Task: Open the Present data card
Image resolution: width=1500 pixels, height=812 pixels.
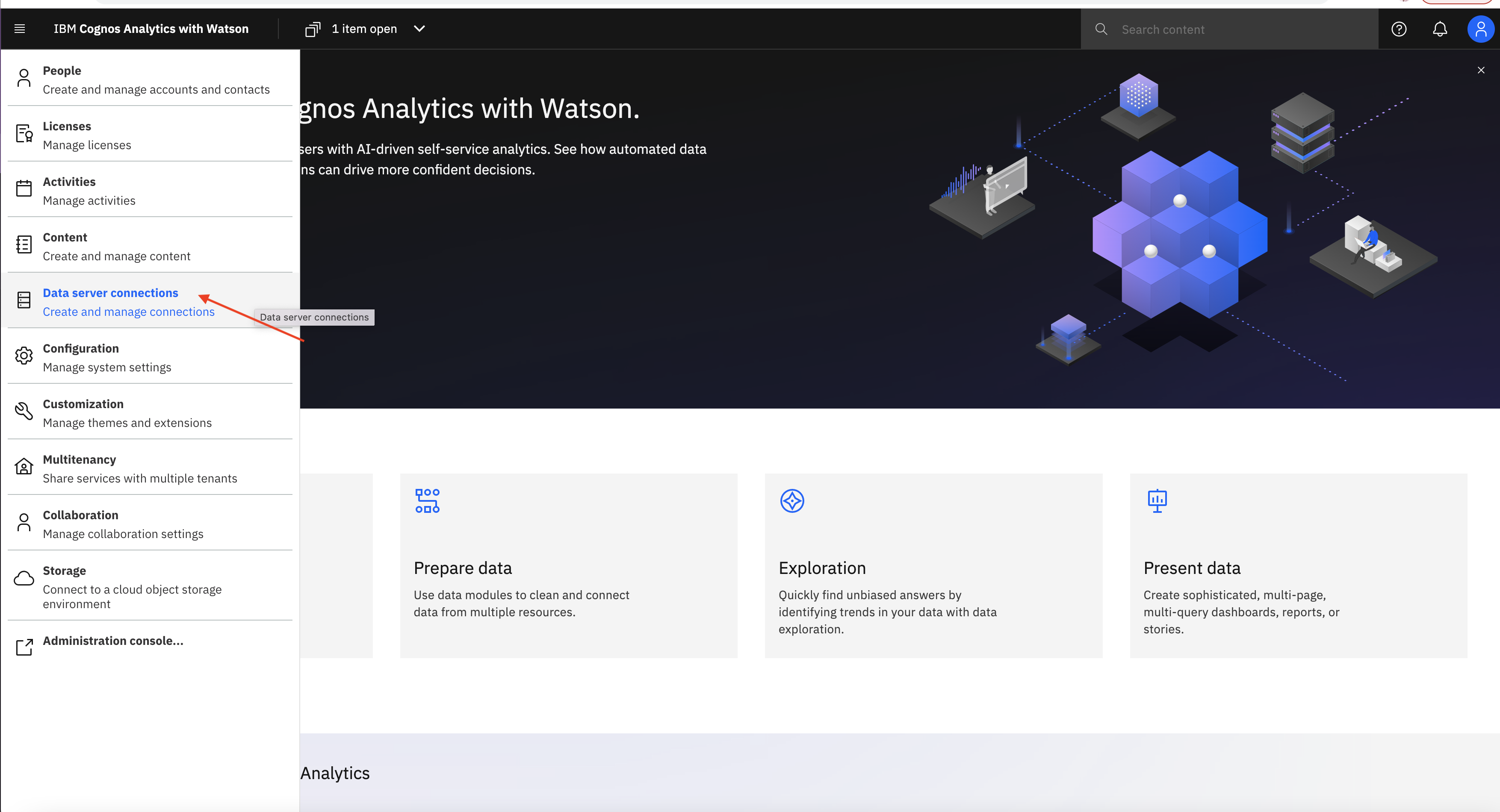Action: (x=1298, y=565)
